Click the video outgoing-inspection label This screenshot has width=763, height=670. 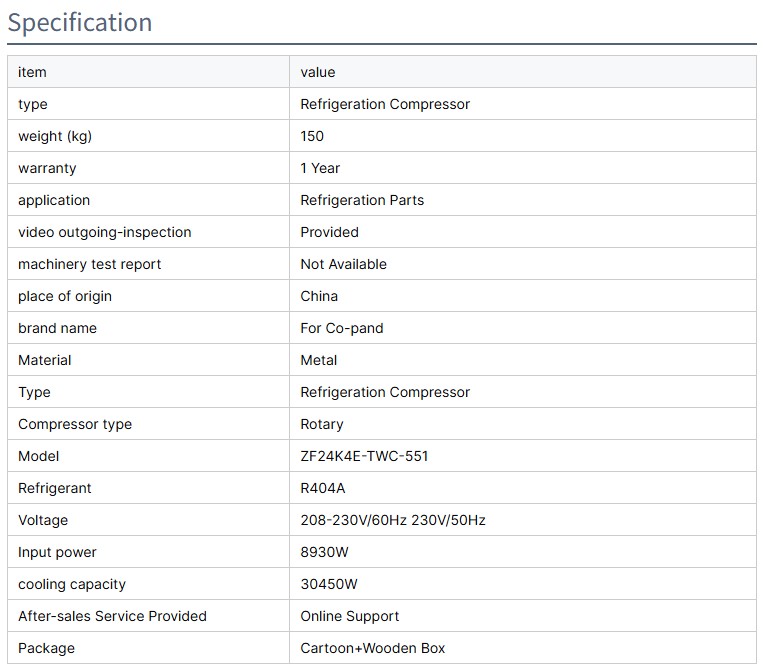[x=104, y=232]
